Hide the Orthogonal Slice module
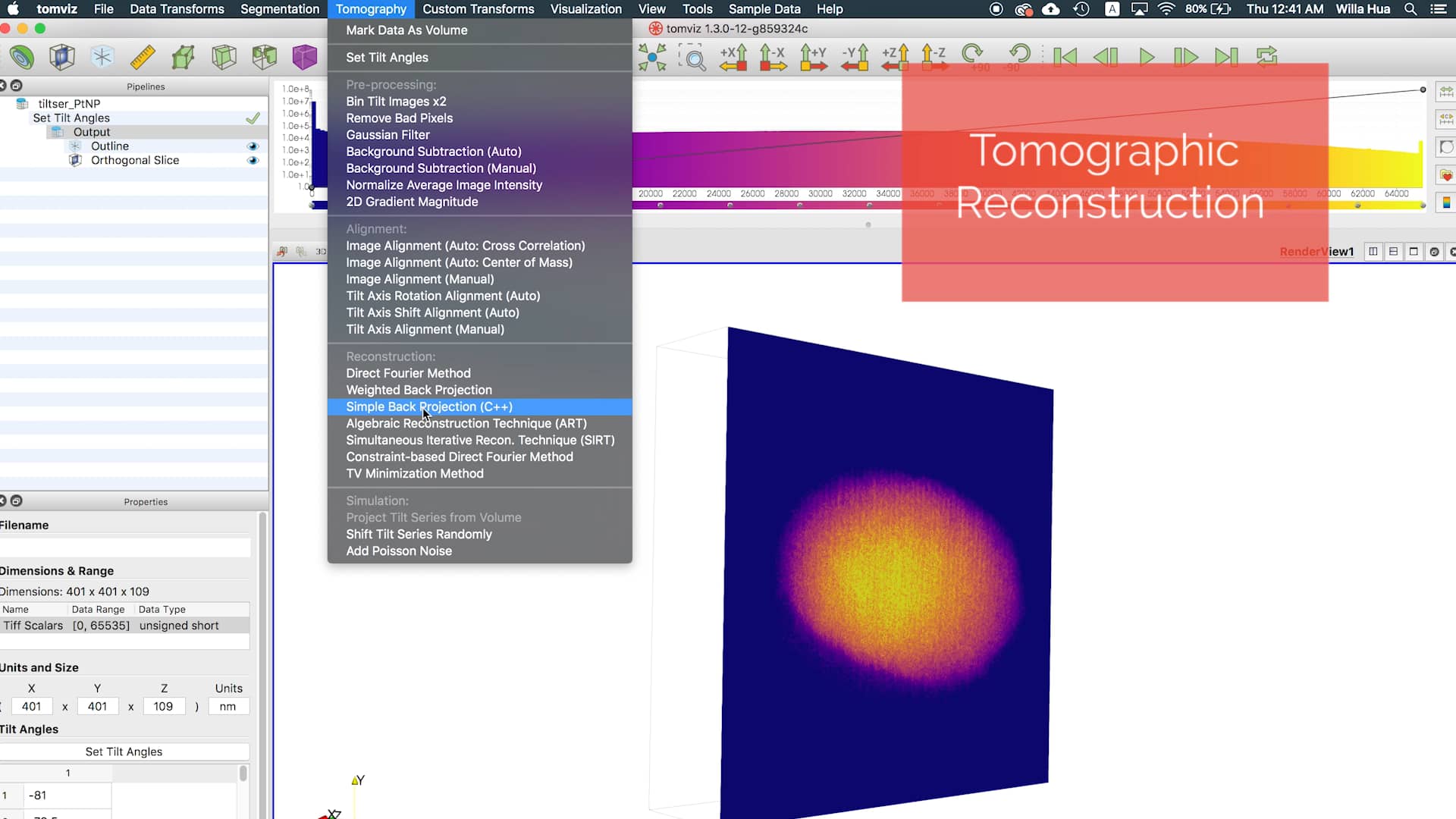 click(253, 161)
